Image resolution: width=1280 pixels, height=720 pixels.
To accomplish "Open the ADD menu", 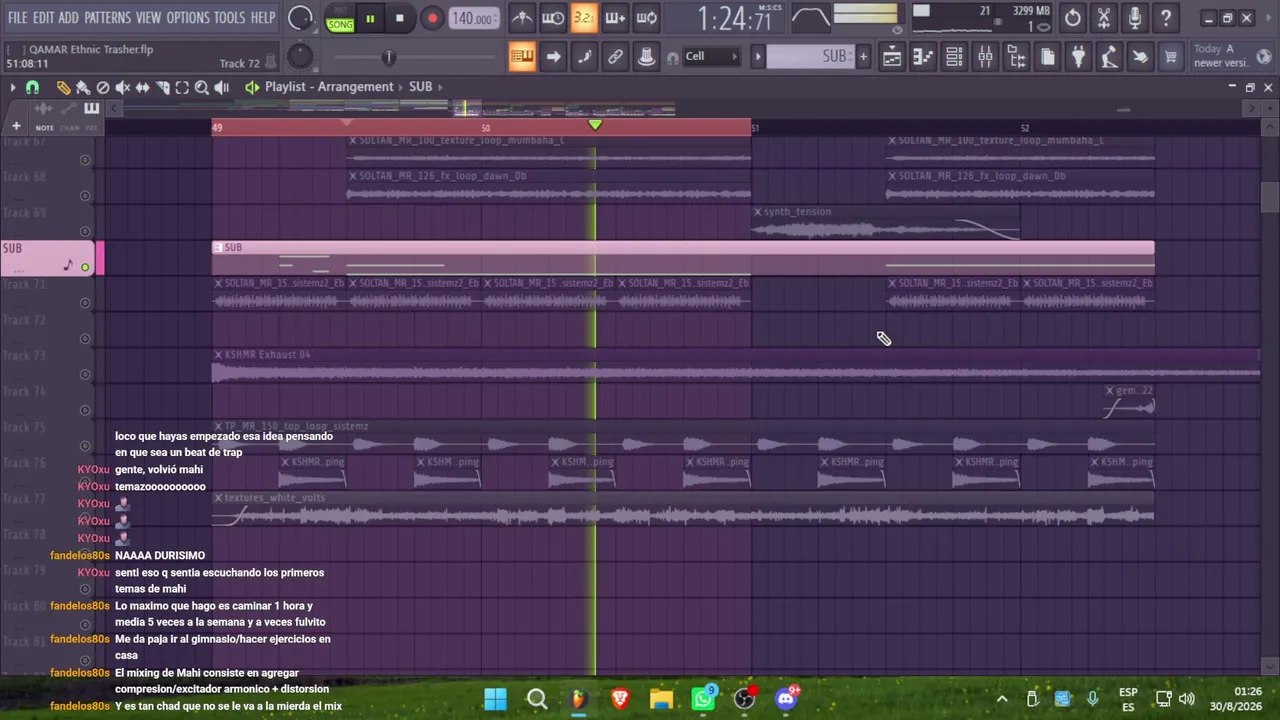I will pos(68,18).
